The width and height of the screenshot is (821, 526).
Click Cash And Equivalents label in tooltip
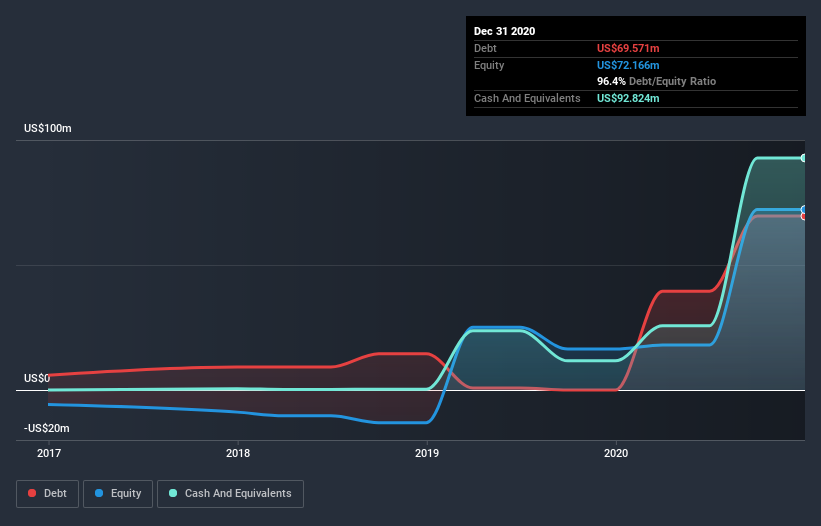(527, 98)
